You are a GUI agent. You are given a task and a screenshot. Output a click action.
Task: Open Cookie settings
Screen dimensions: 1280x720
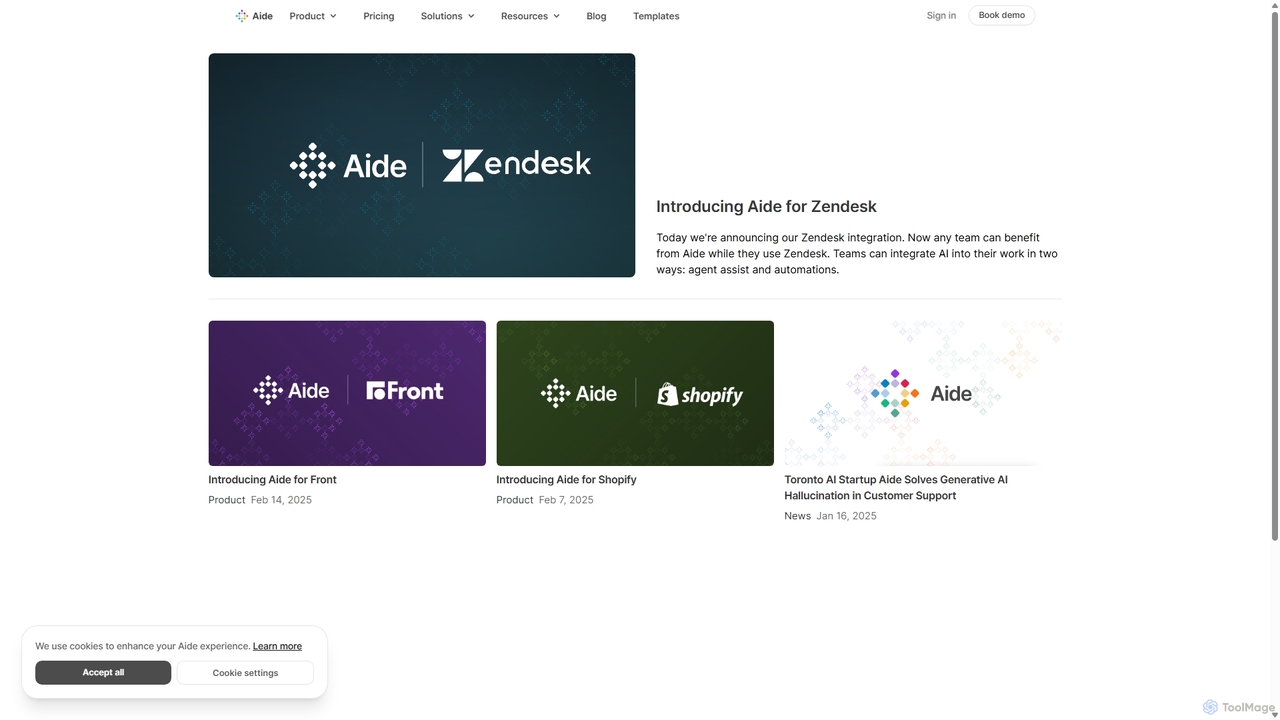(x=245, y=673)
